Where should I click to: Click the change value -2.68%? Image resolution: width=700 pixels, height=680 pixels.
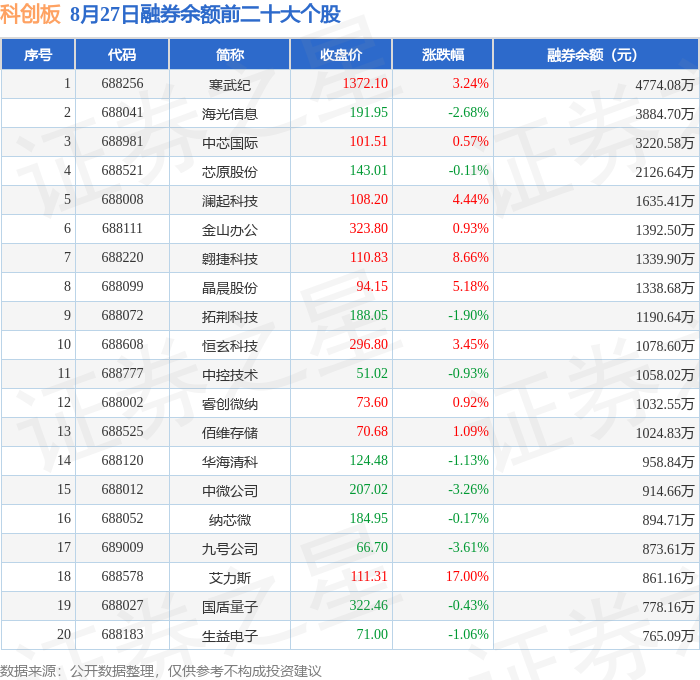click(x=468, y=113)
